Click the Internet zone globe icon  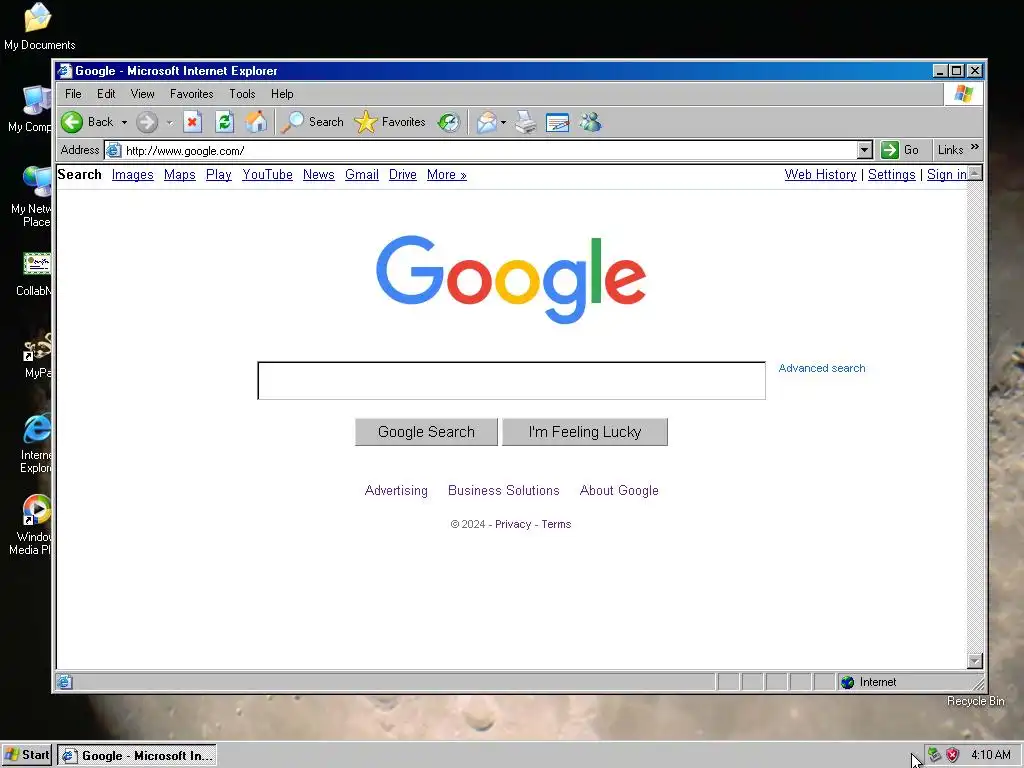coord(848,682)
